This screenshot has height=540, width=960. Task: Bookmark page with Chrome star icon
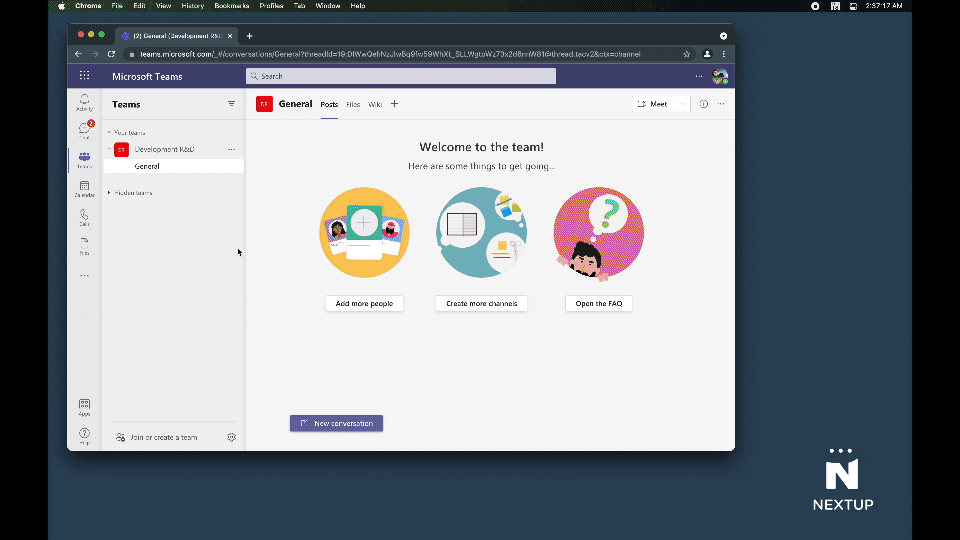(686, 54)
